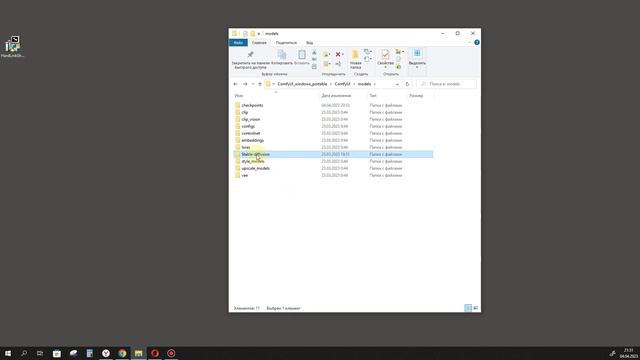Click the models segment in the address path
The height and width of the screenshot is (360, 640).
pos(364,84)
